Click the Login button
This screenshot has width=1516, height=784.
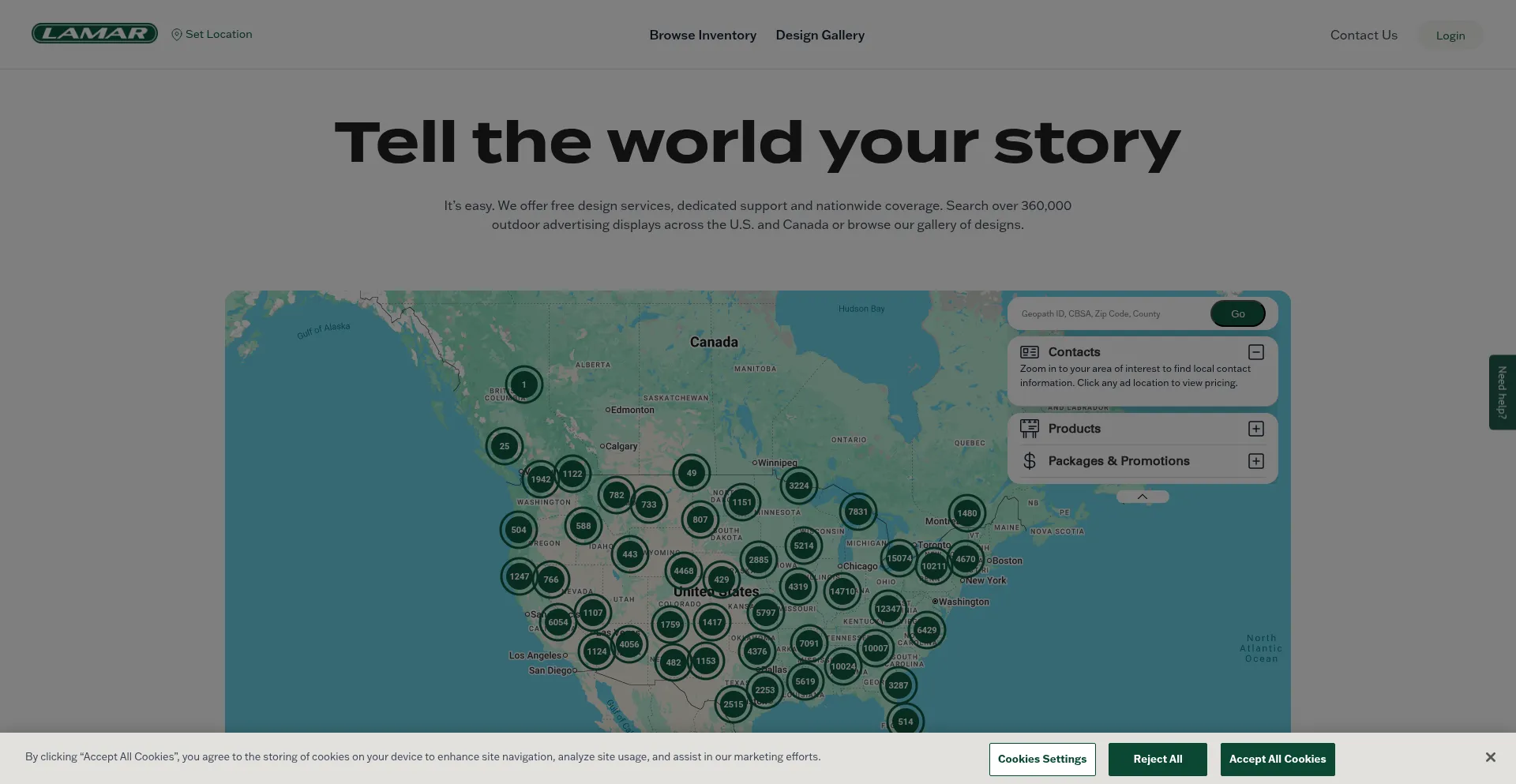click(1450, 36)
